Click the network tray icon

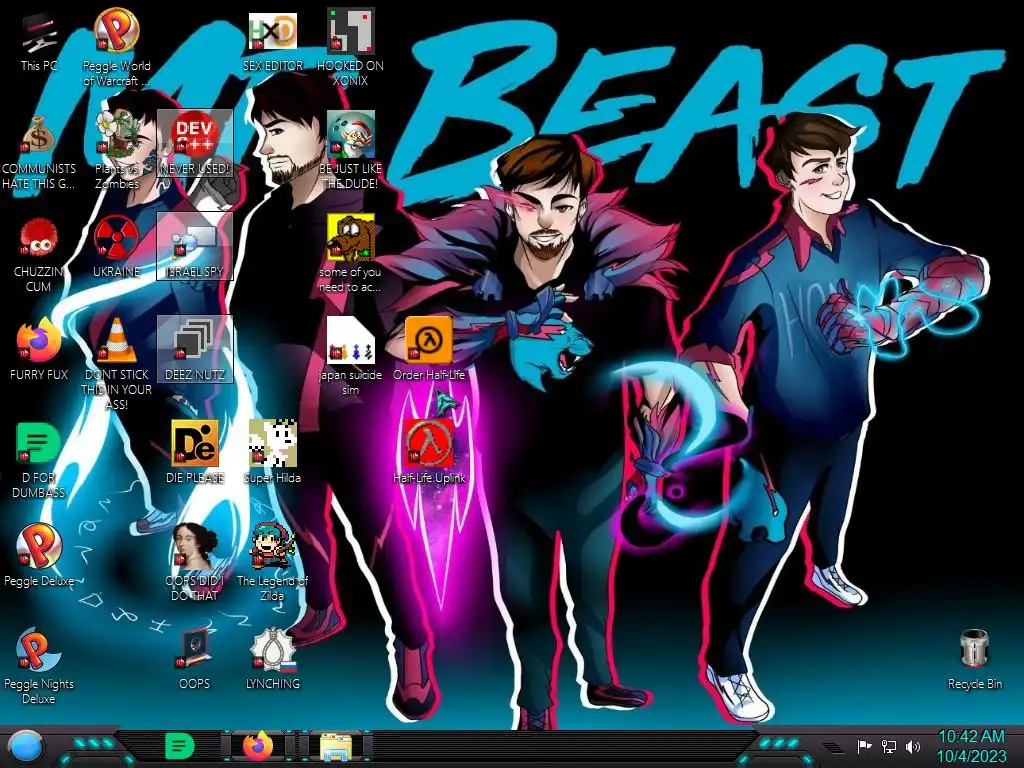(x=889, y=746)
